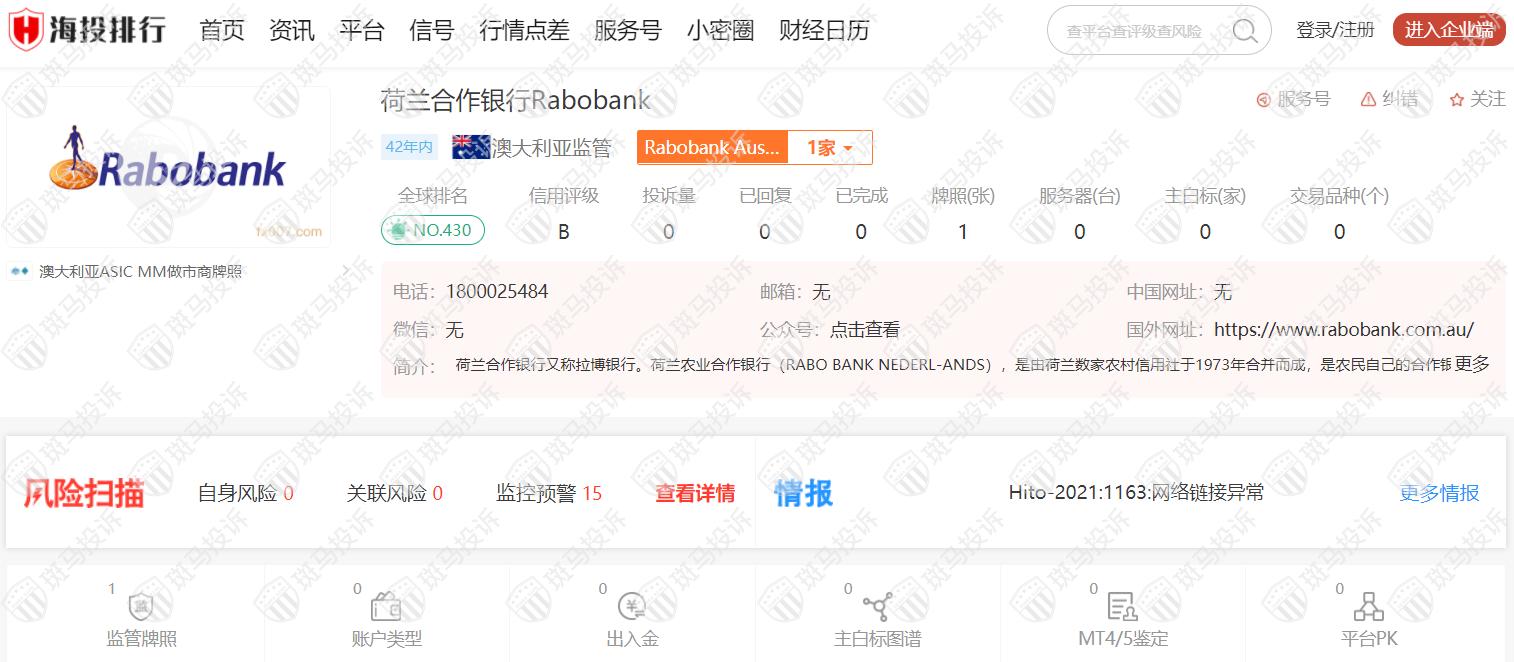Open the 主白标图谱 graph icon
The width and height of the screenshot is (1514, 662).
point(877,607)
